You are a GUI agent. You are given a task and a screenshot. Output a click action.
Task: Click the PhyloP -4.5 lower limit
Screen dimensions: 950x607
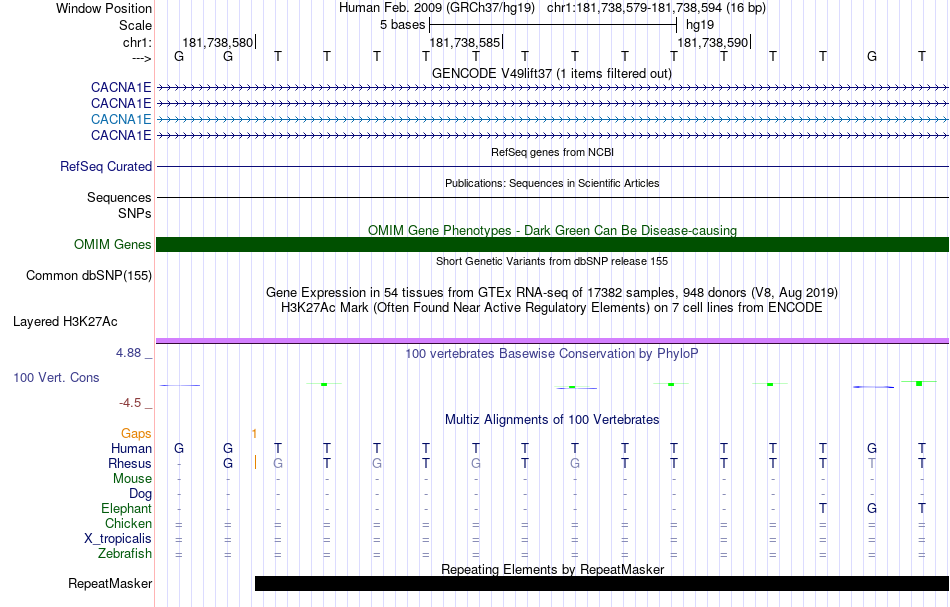point(136,403)
